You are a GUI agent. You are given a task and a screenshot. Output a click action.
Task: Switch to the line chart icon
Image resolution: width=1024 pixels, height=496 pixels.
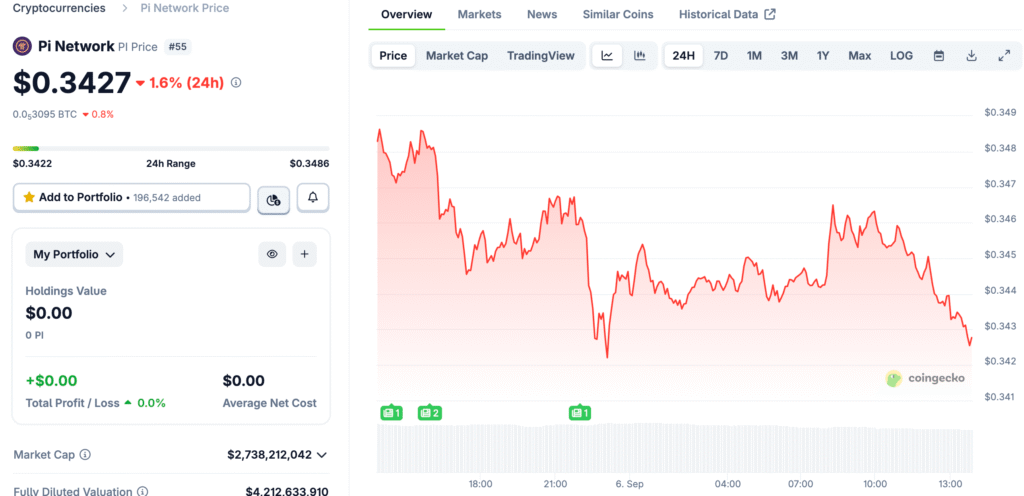607,56
